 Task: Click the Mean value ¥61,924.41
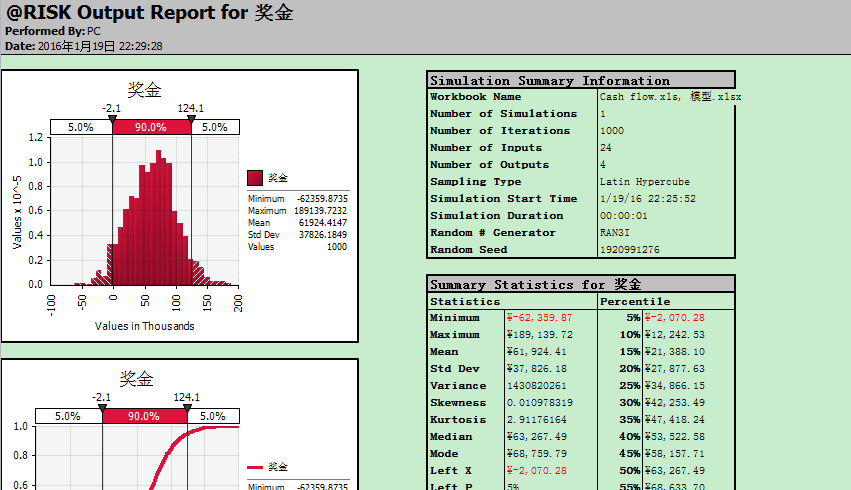pyautogui.click(x=536, y=352)
